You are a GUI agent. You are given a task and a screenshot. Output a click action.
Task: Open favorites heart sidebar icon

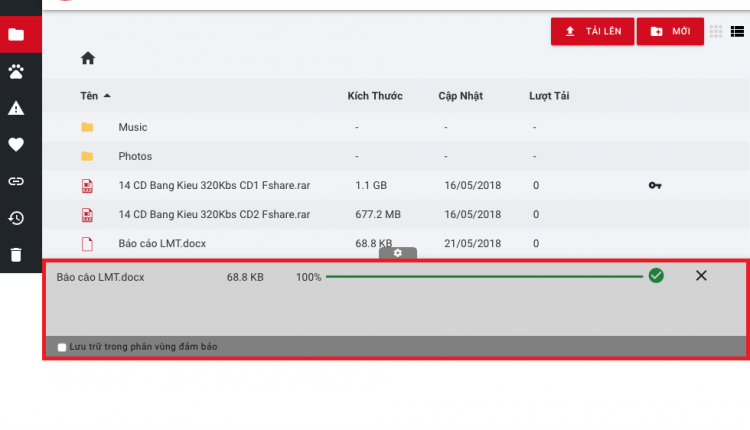pyautogui.click(x=16, y=144)
